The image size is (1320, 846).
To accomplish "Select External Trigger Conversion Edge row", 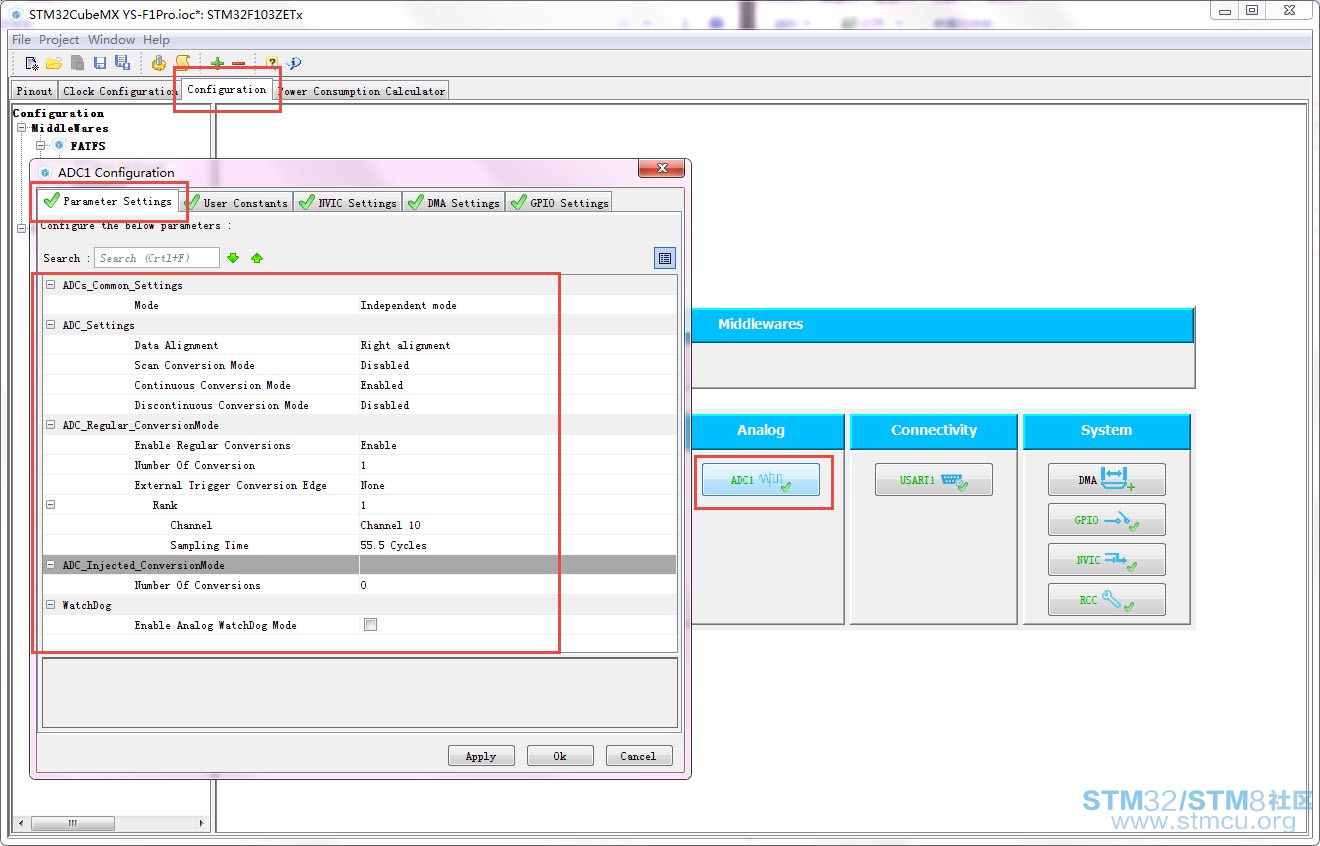I will point(359,485).
